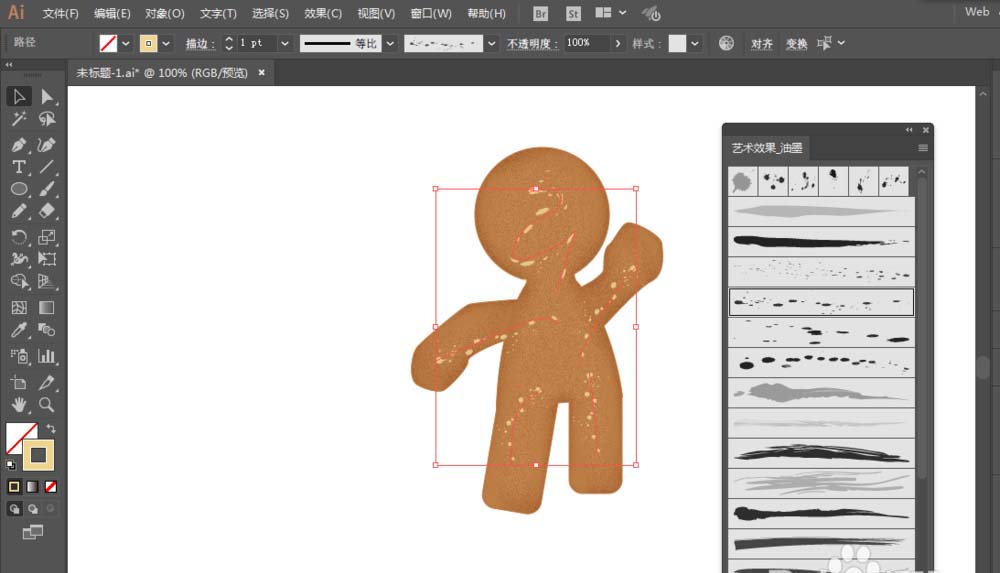Select the Blend tool

(x=47, y=330)
